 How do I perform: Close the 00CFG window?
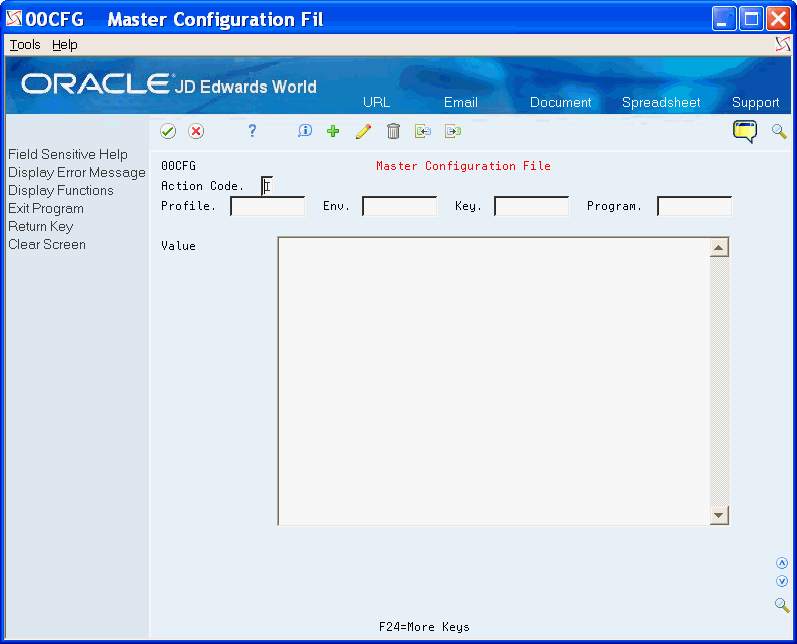pyautogui.click(x=779, y=19)
